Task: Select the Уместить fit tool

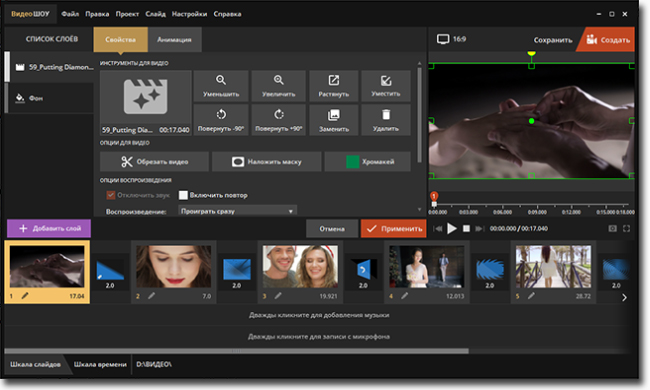Action: [x=386, y=86]
